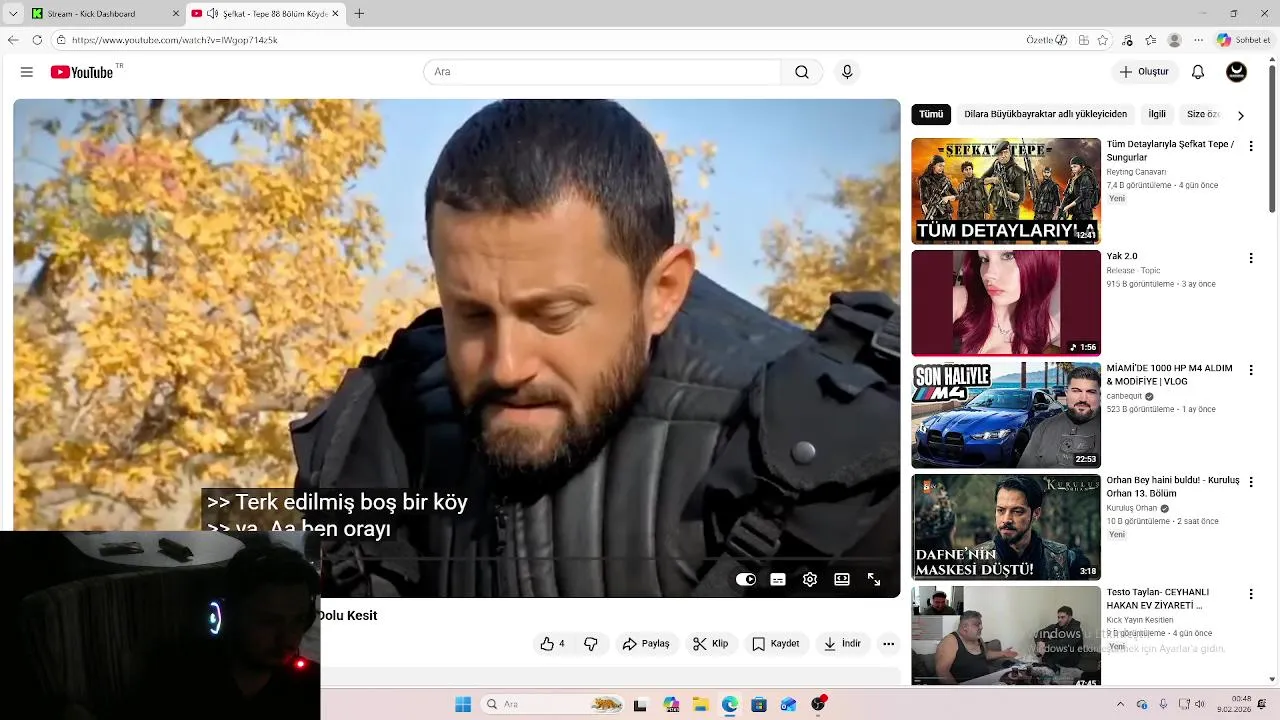This screenshot has width=1280, height=720.
Task: Select the partially visible Size özel chip
Action: [1203, 114]
